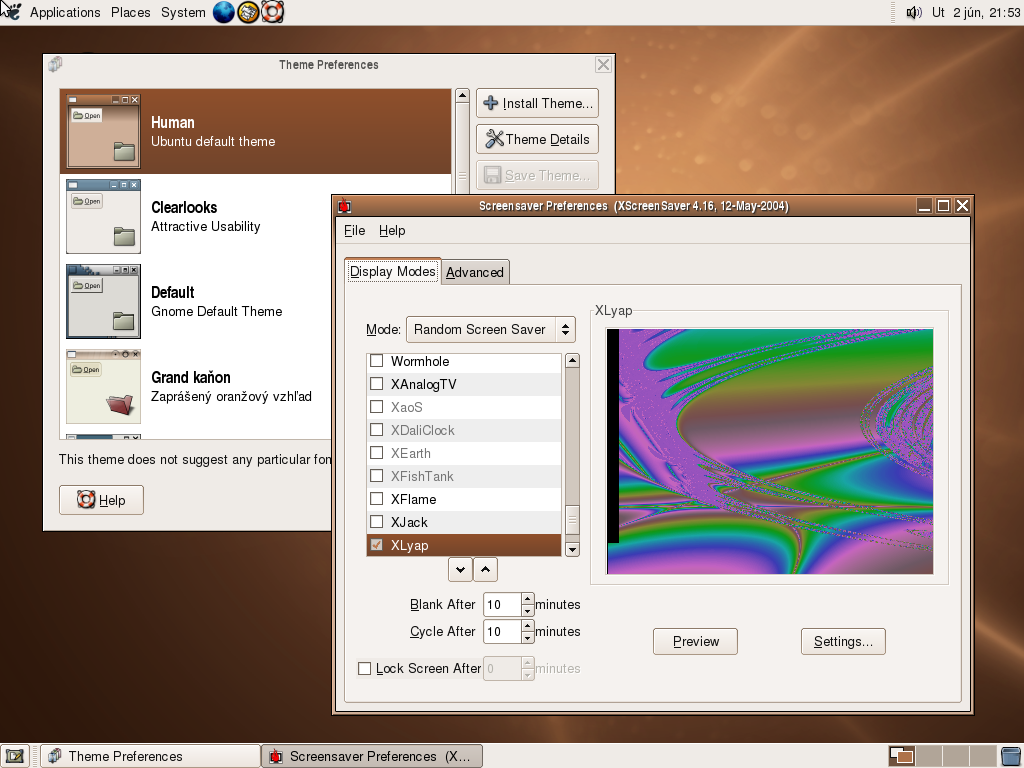Select the XFlame row label
Screen dimensions: 1024x768
(413, 500)
